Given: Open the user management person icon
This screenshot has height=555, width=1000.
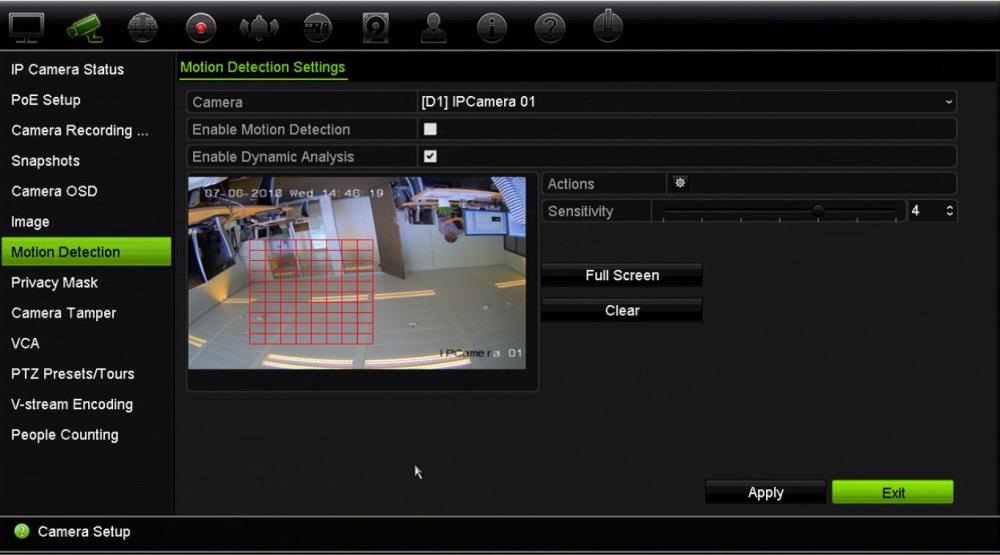Looking at the screenshot, I should 434,28.
